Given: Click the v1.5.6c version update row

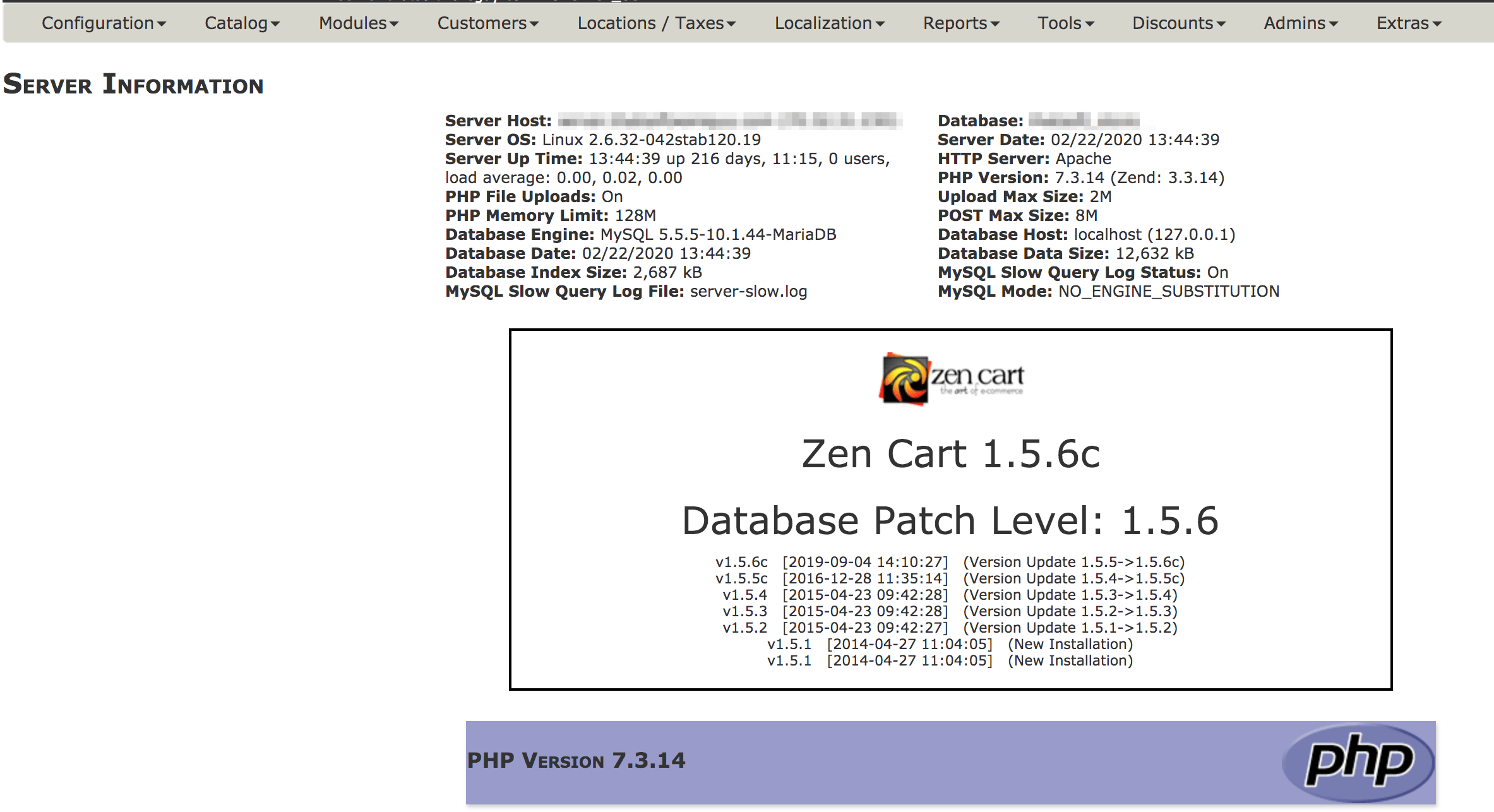Looking at the screenshot, I should pyautogui.click(x=950, y=562).
